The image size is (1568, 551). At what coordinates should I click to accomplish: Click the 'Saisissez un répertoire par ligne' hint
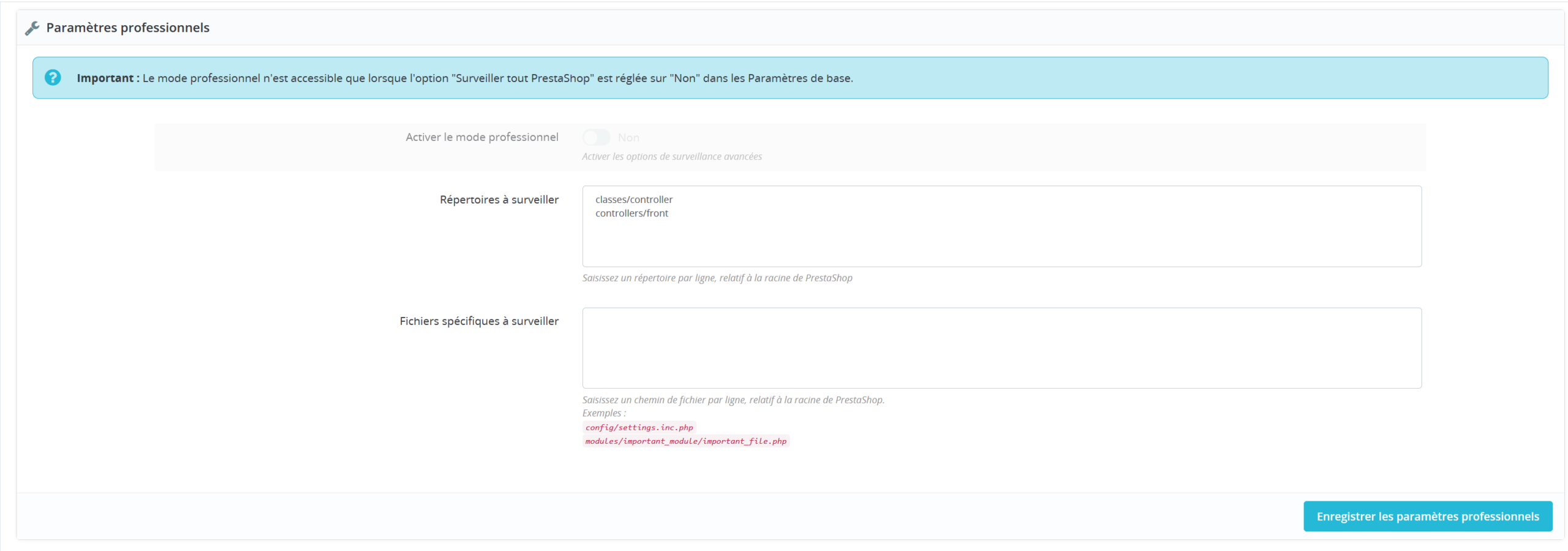[x=717, y=278]
